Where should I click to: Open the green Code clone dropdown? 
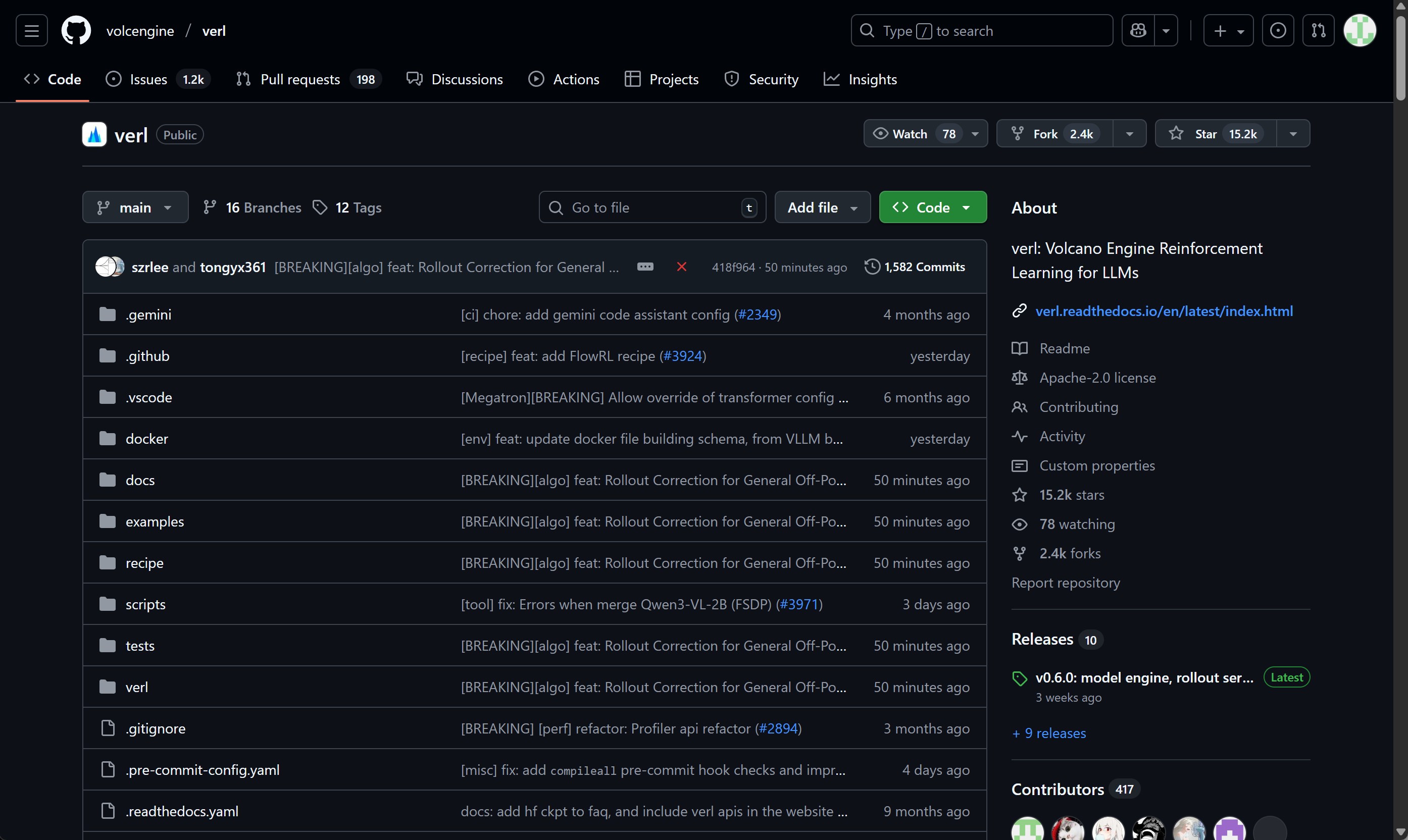coord(932,207)
